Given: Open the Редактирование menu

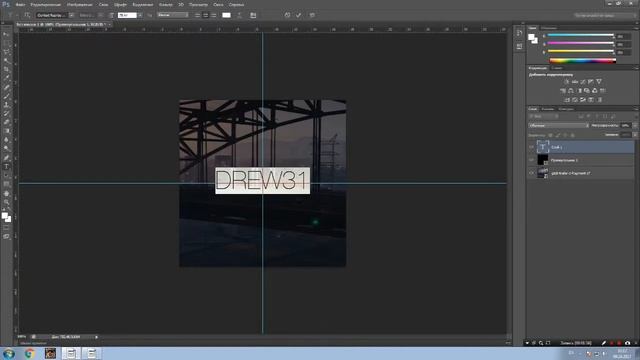Looking at the screenshot, I should (x=46, y=4).
